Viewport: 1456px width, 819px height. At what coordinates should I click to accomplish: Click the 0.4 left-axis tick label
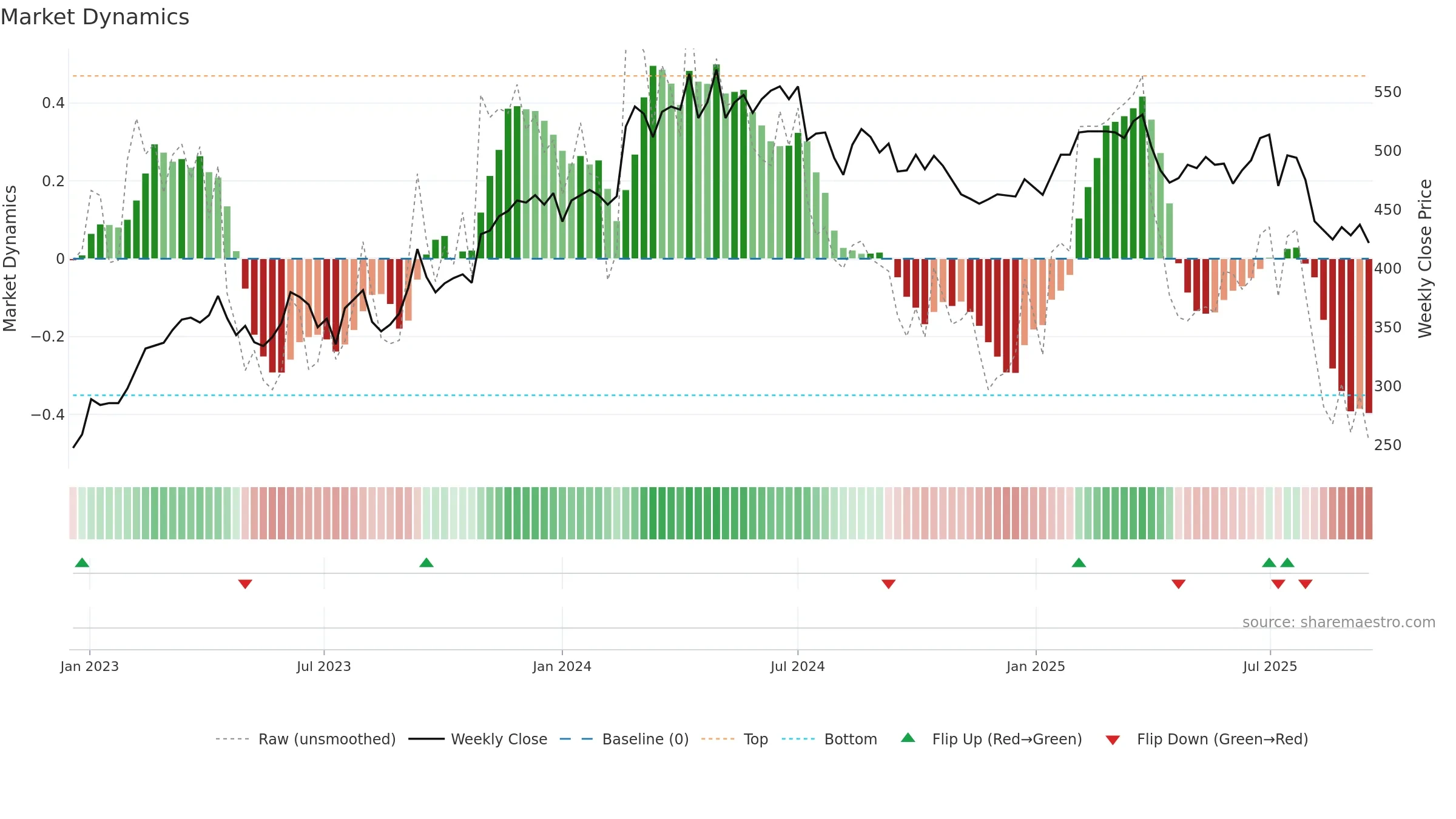tap(53, 103)
